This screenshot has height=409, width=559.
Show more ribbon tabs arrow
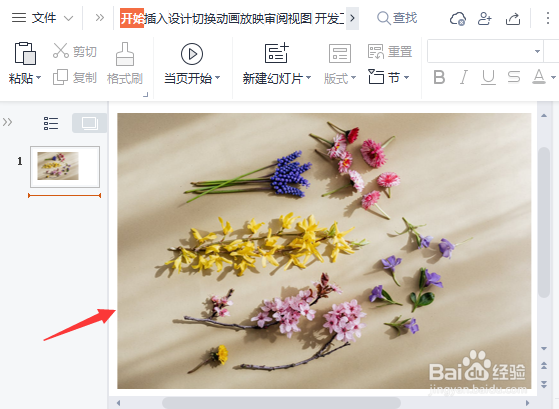pyautogui.click(x=352, y=18)
